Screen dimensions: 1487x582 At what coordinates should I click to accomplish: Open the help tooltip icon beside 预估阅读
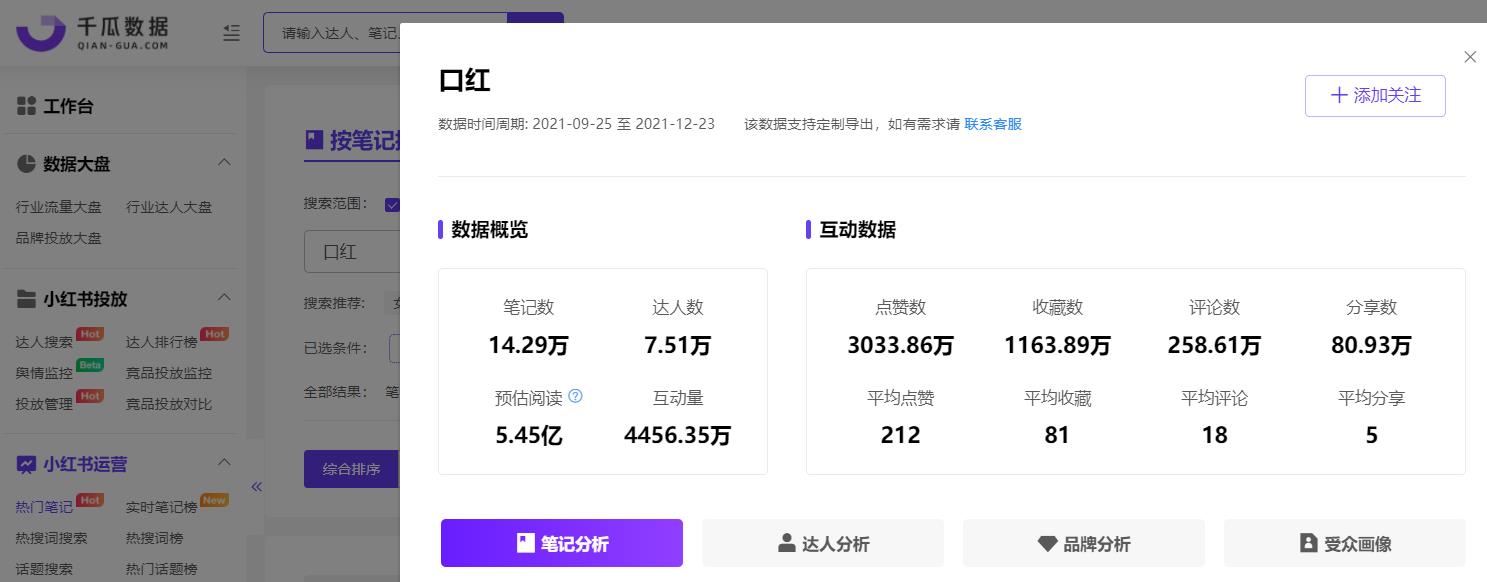pyautogui.click(x=575, y=396)
